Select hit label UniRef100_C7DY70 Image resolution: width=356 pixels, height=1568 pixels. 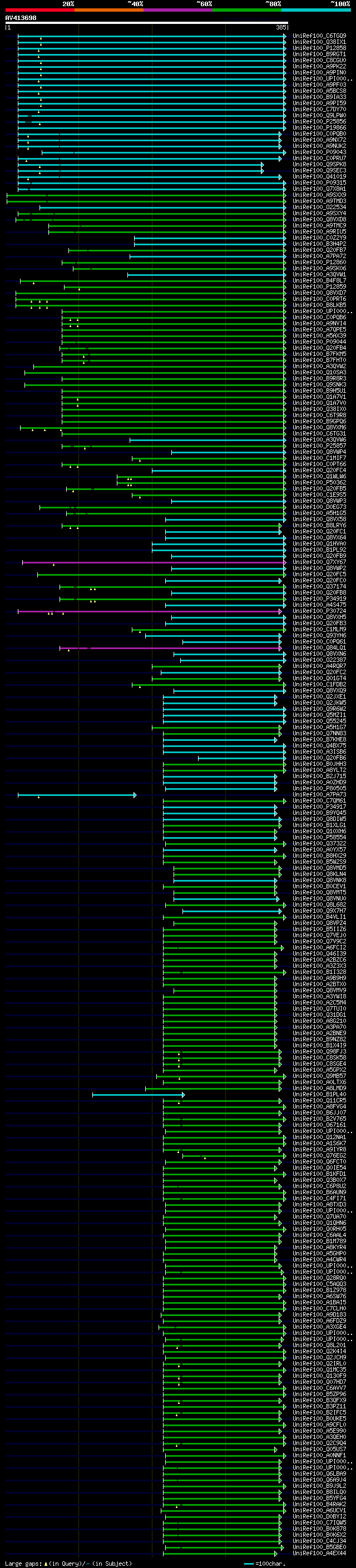[319, 110]
